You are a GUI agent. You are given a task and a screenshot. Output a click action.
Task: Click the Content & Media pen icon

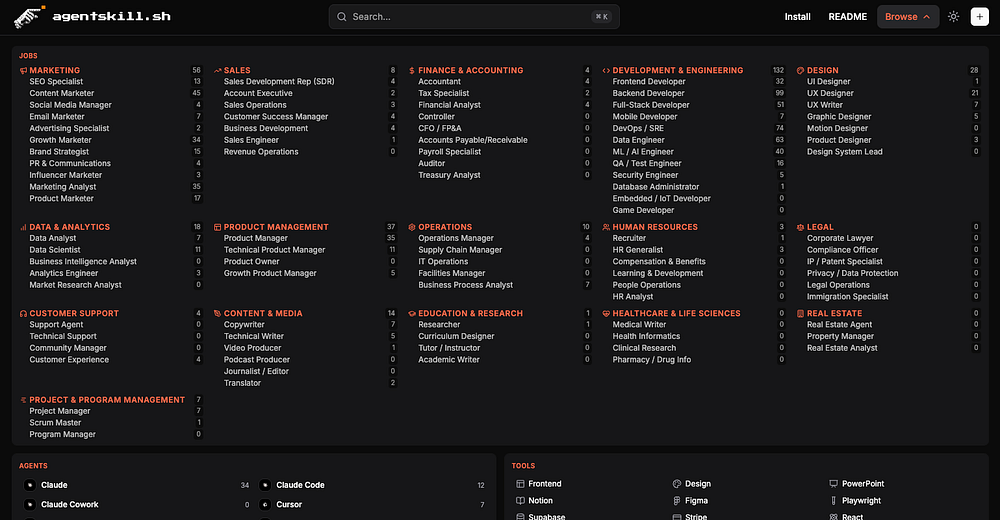point(217,314)
